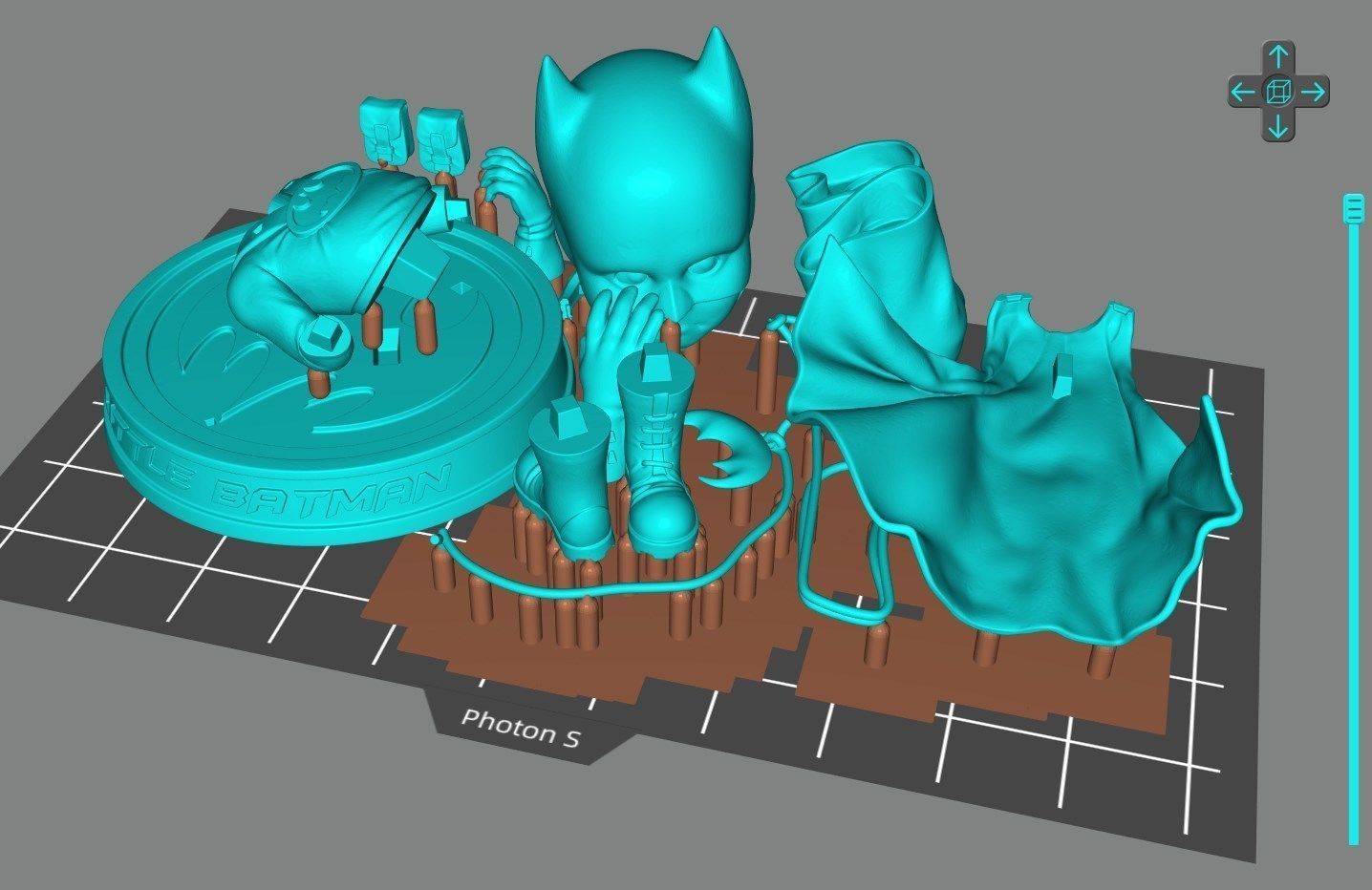Viewport: 1372px width, 890px height.
Task: Click the right arrow on view navigation pad
Action: click(1314, 93)
